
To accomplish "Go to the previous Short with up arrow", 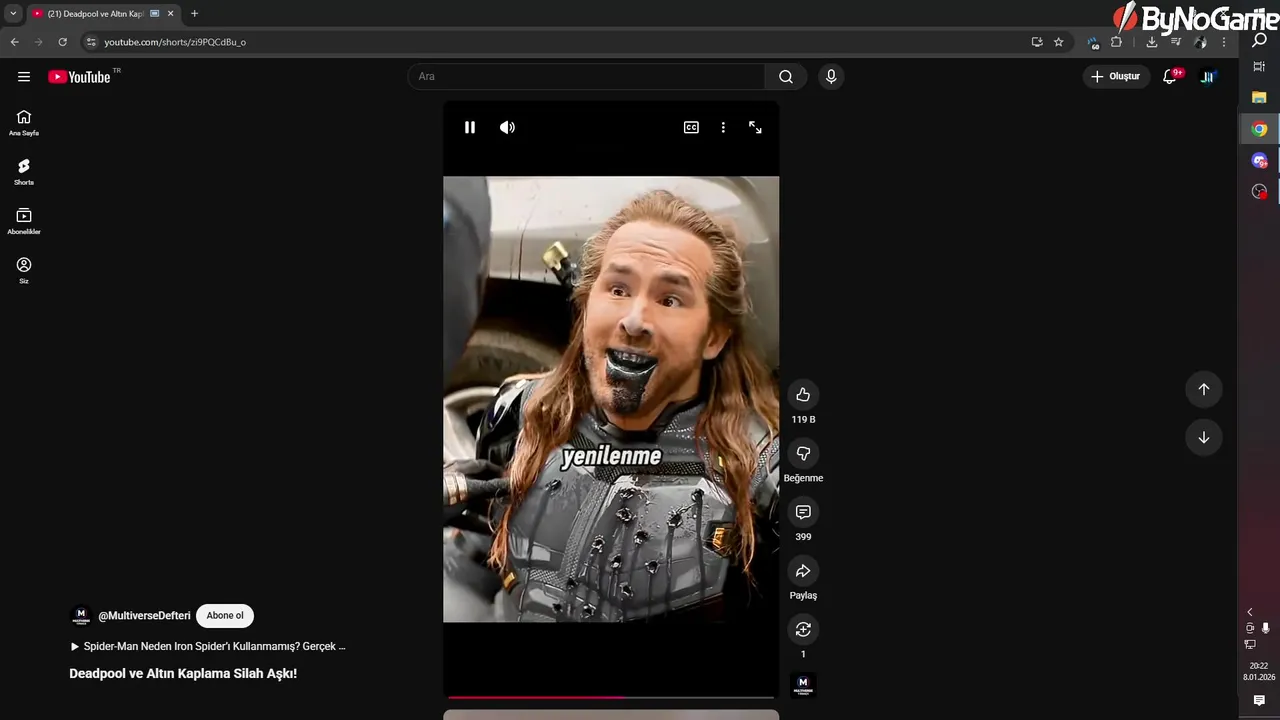I will point(1204,389).
